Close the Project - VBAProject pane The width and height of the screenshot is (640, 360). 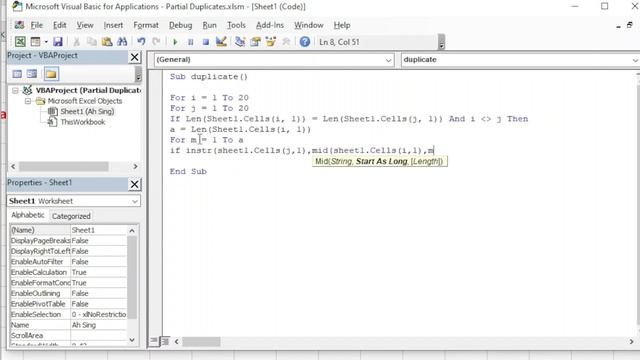(x=134, y=57)
